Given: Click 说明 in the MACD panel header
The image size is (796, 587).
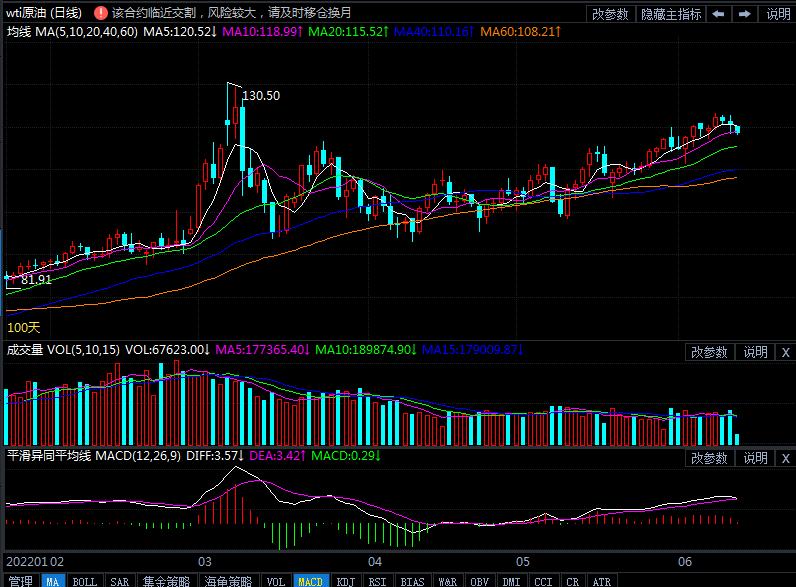Looking at the screenshot, I should tap(755, 458).
